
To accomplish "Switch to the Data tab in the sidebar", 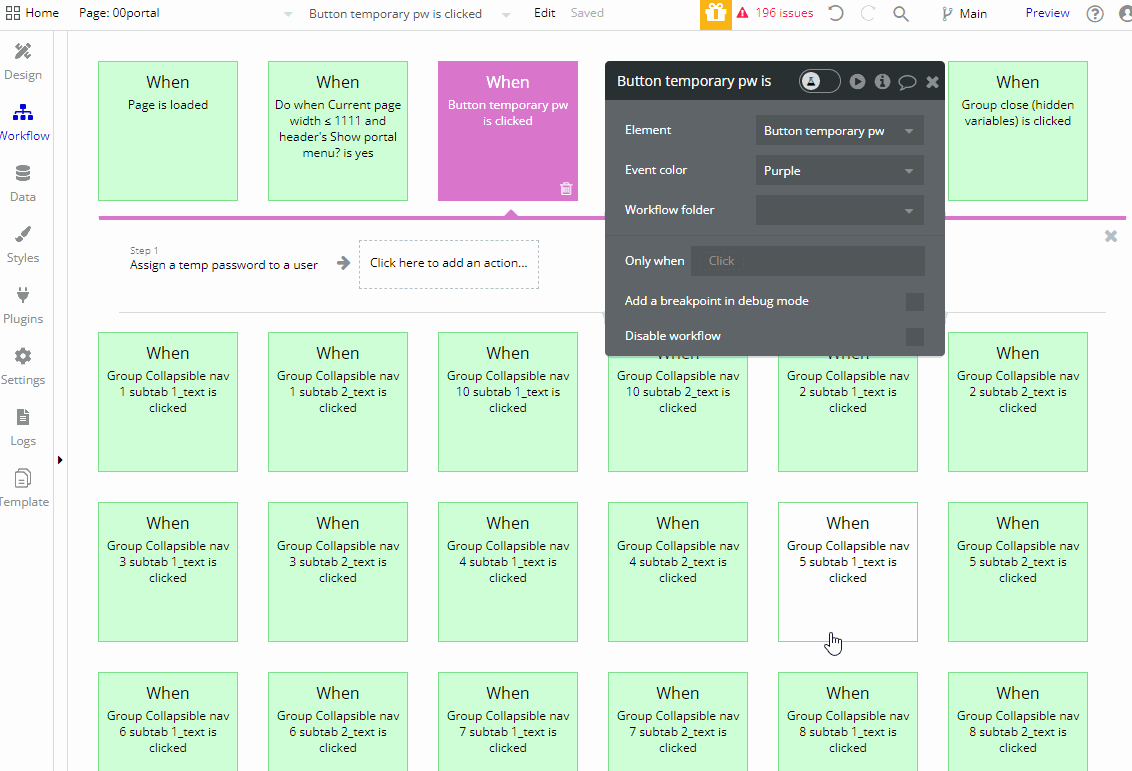I will click(22, 182).
